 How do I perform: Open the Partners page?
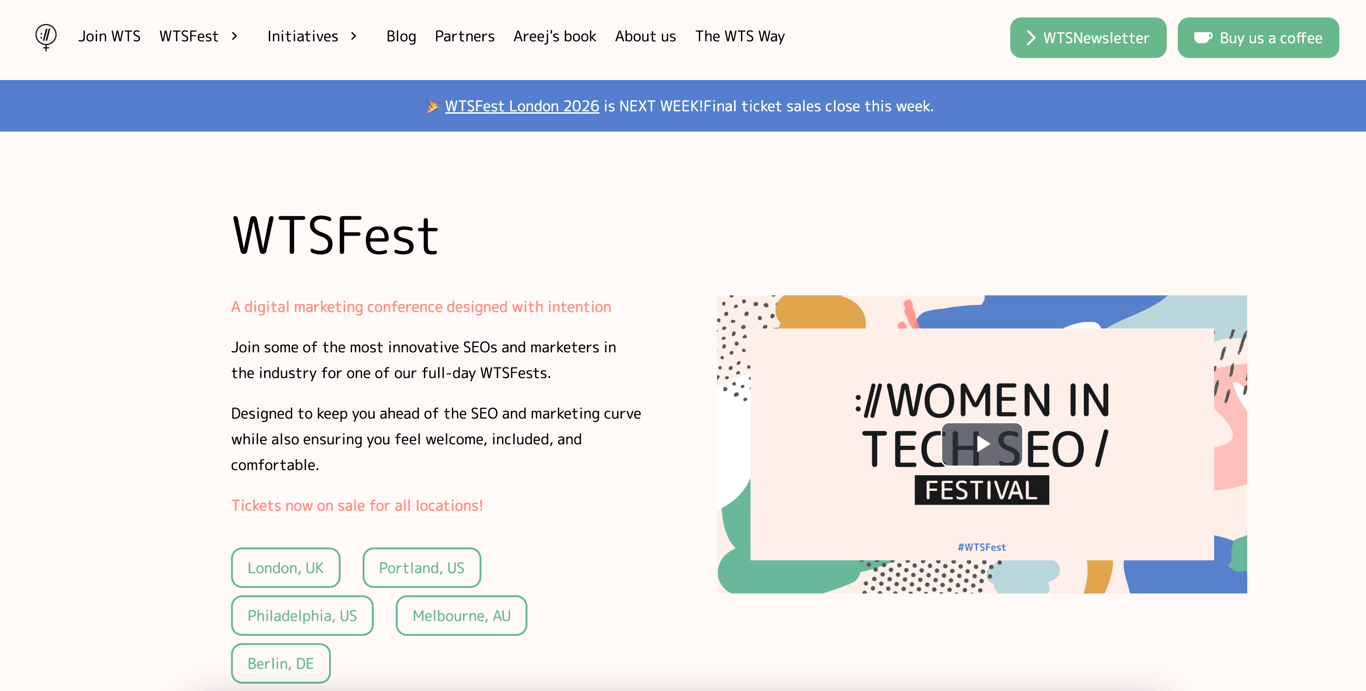465,36
